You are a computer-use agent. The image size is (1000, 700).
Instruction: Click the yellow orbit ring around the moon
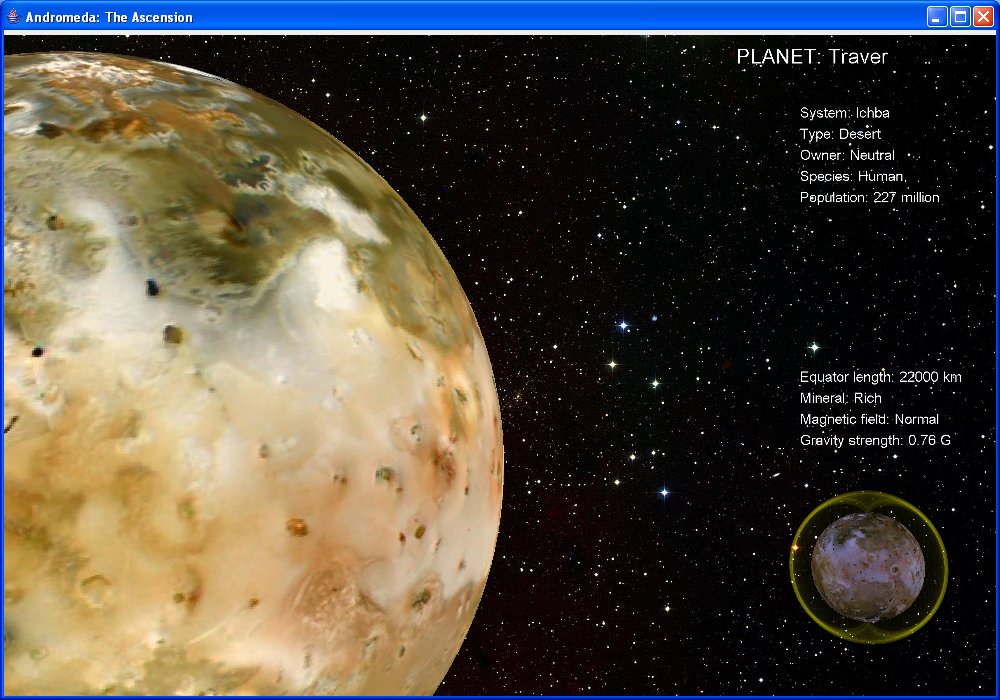click(794, 565)
